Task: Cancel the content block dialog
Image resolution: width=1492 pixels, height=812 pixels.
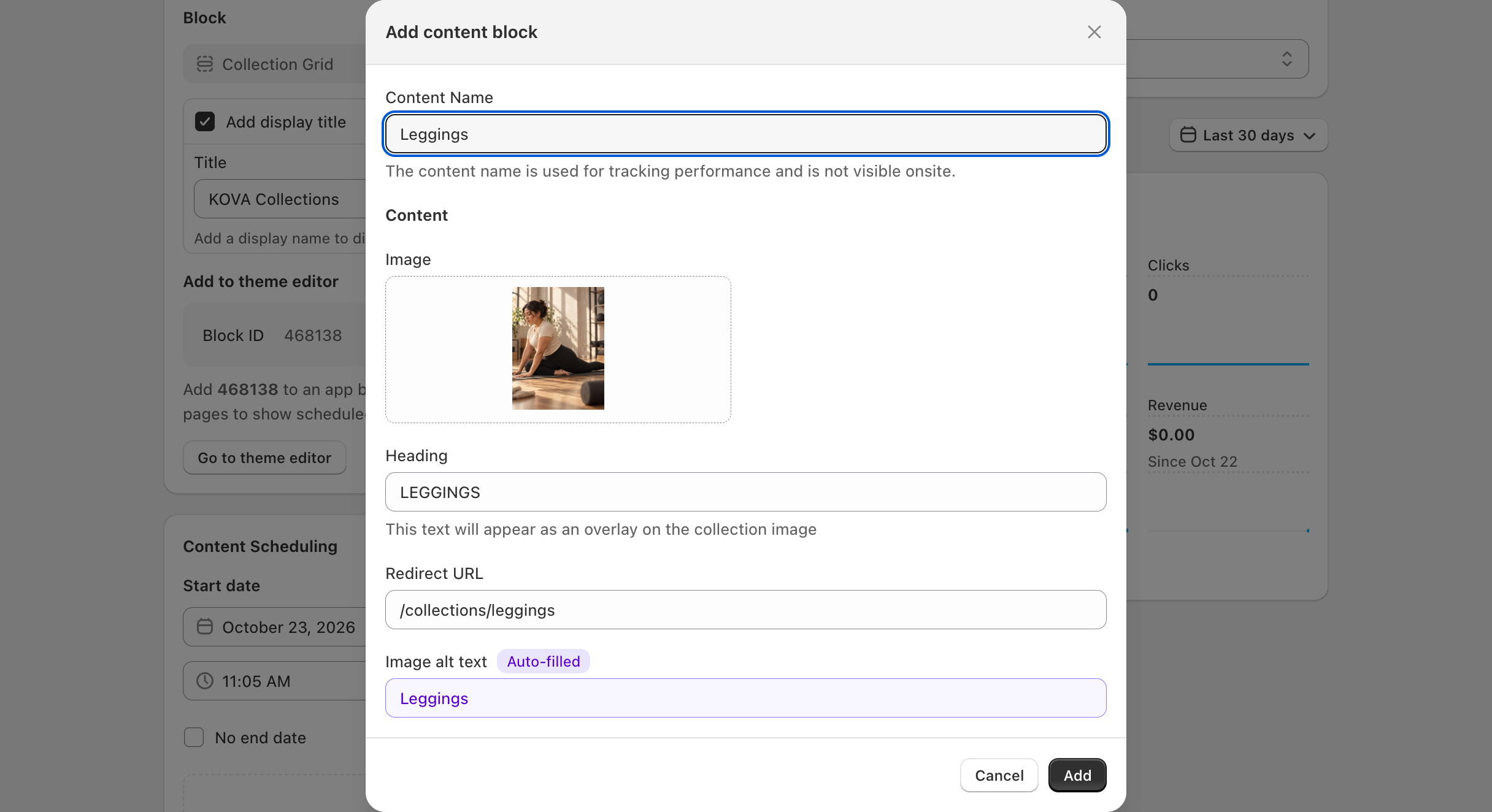Action: 999,775
